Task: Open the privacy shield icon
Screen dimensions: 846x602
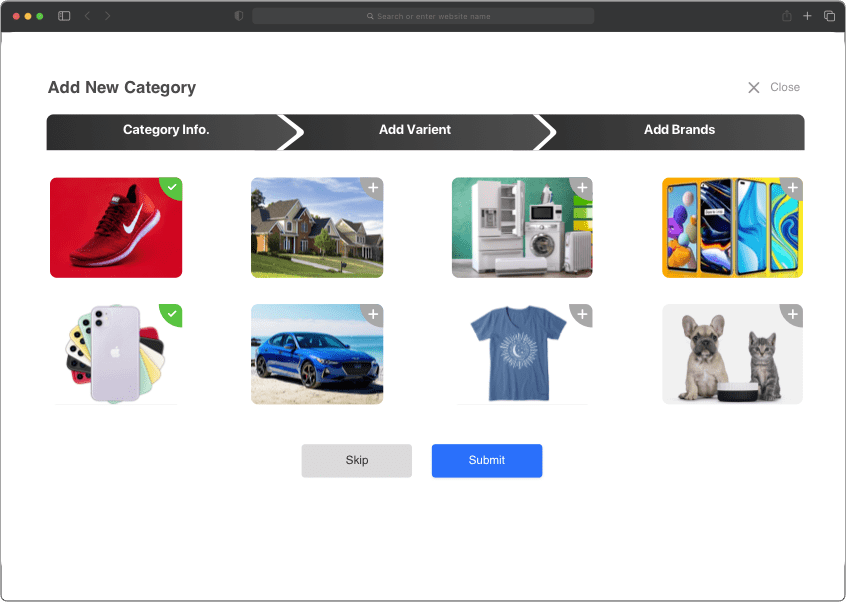Action: (x=238, y=16)
